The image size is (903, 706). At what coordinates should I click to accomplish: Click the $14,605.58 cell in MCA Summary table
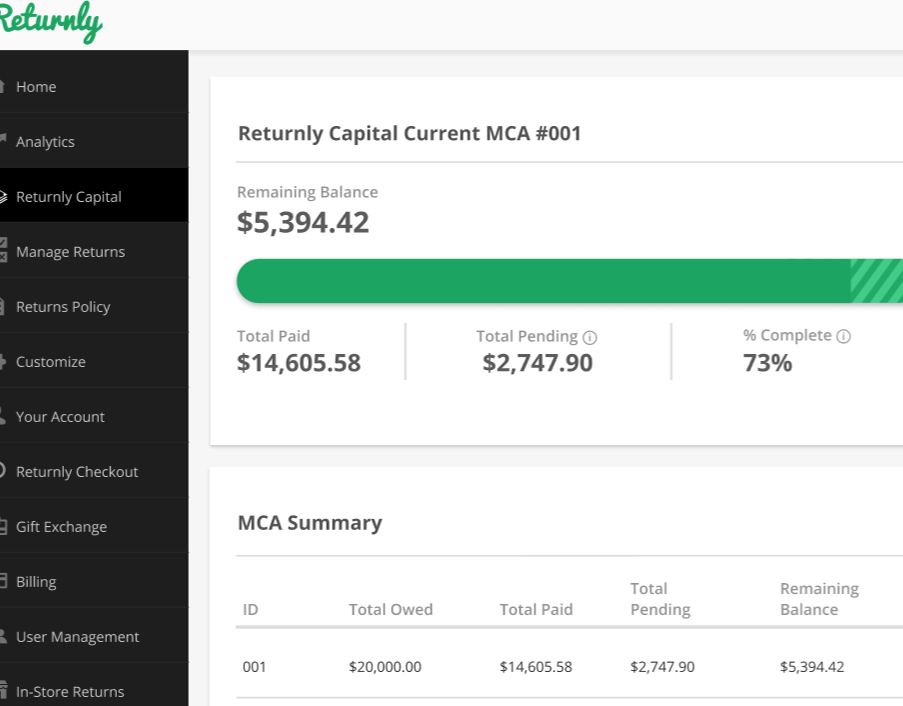[x=536, y=667]
